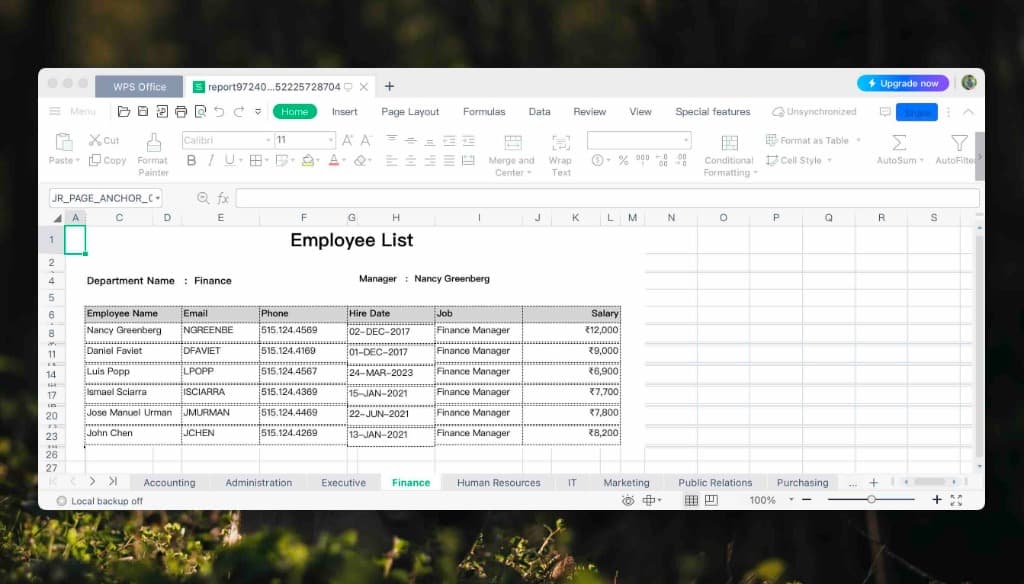Toggle align text right
Viewport: 1024px width, 584px height.
(x=430, y=161)
